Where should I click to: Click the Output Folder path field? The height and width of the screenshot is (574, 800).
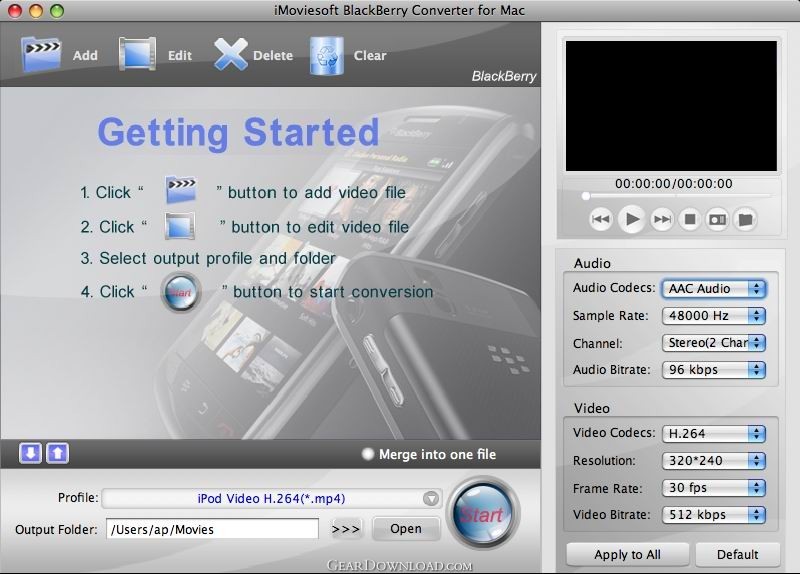pyautogui.click(x=212, y=529)
